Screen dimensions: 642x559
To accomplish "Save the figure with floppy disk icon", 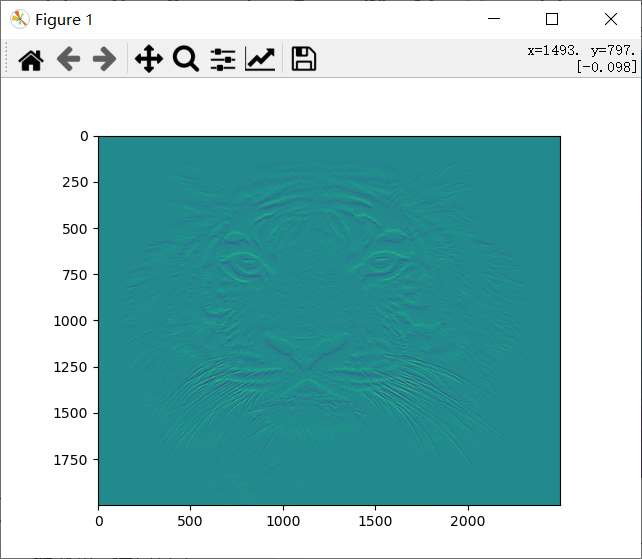I will 303,59.
